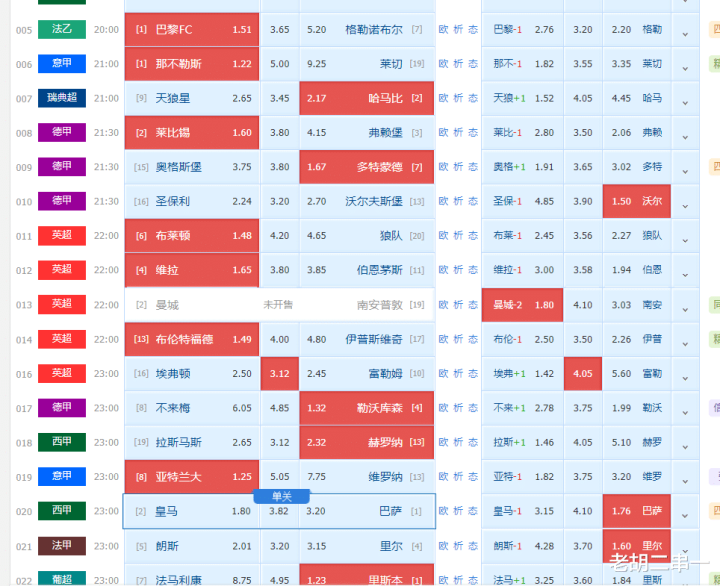The width and height of the screenshot is (720, 586).
Task: Select 皇马 home win odds 1.80
Action: [x=192, y=511]
